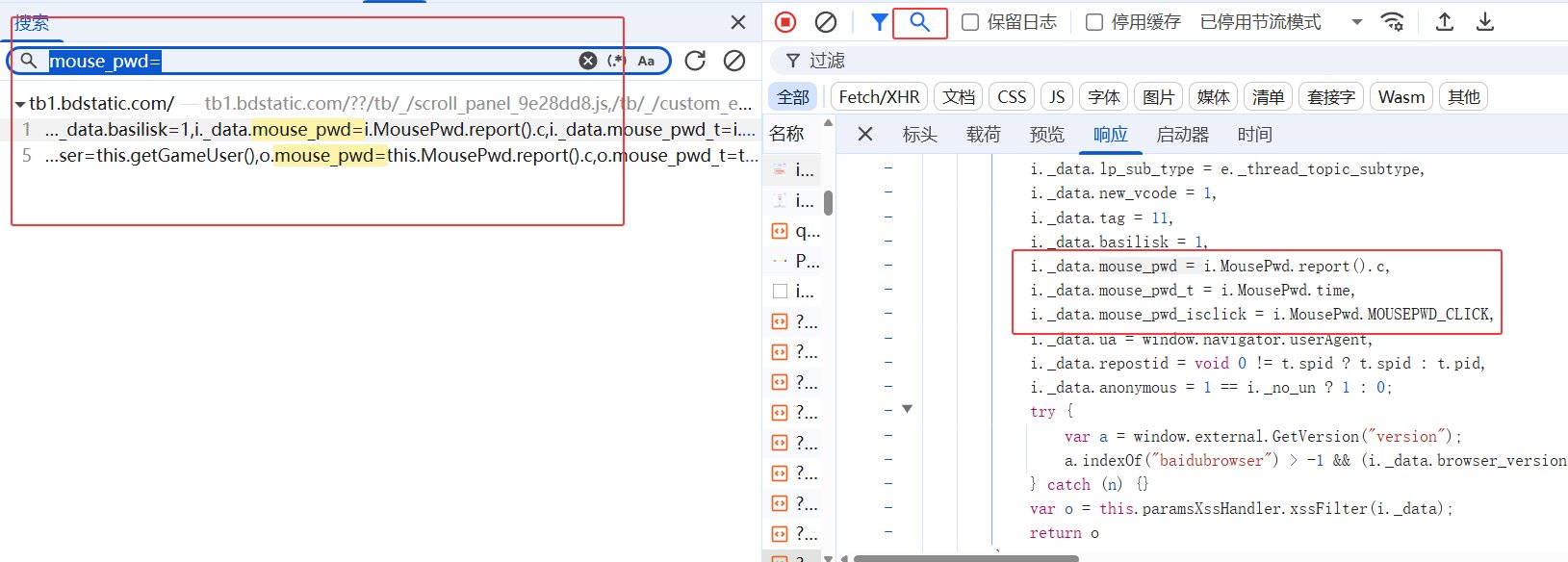Toggle the network filter funnel icon

click(879, 22)
